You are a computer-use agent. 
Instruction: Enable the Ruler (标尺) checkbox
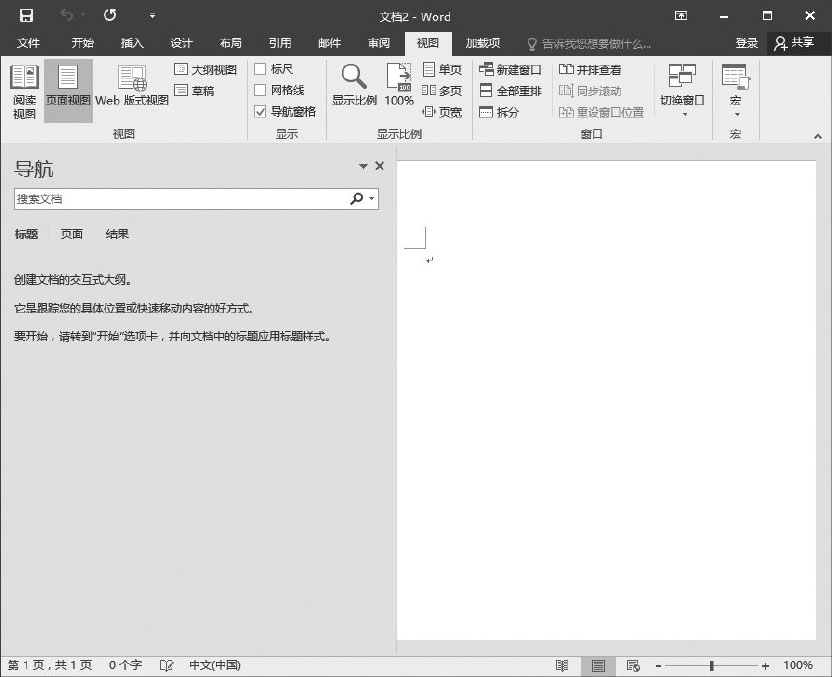coord(260,69)
